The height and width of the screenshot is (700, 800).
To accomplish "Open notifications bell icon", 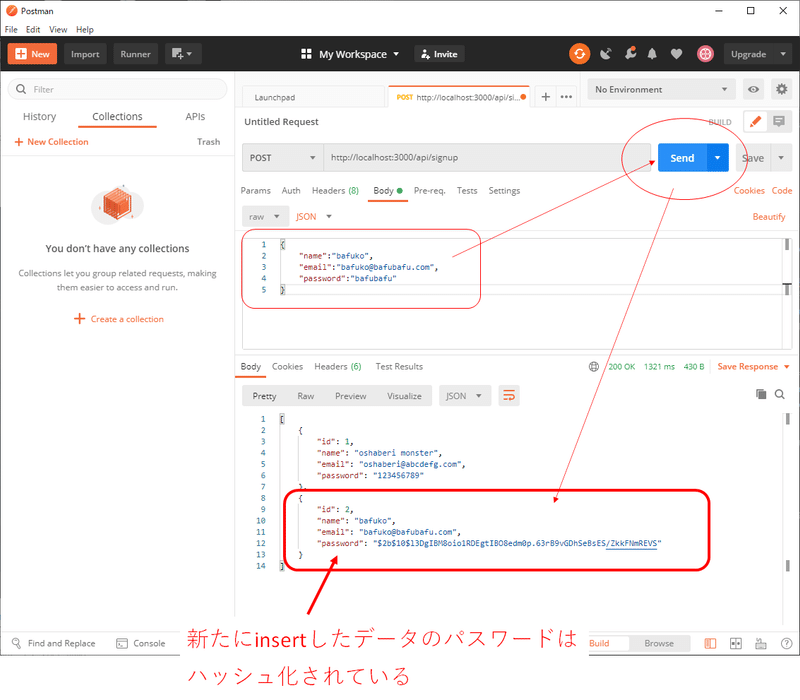I will point(652,54).
